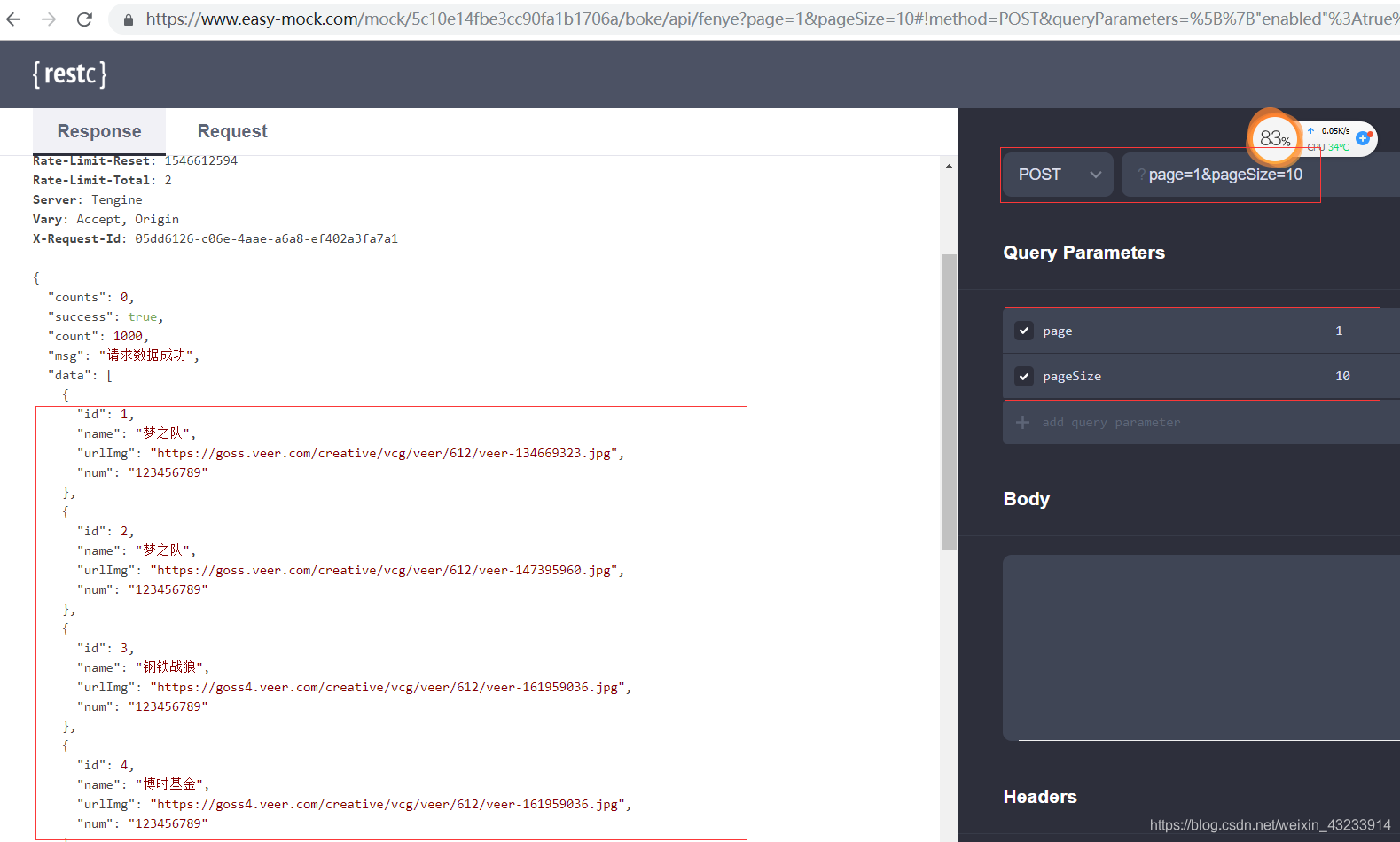Image resolution: width=1400 pixels, height=842 pixels.
Task: Click inside the Body text area
Action: pyautogui.click(x=1201, y=647)
